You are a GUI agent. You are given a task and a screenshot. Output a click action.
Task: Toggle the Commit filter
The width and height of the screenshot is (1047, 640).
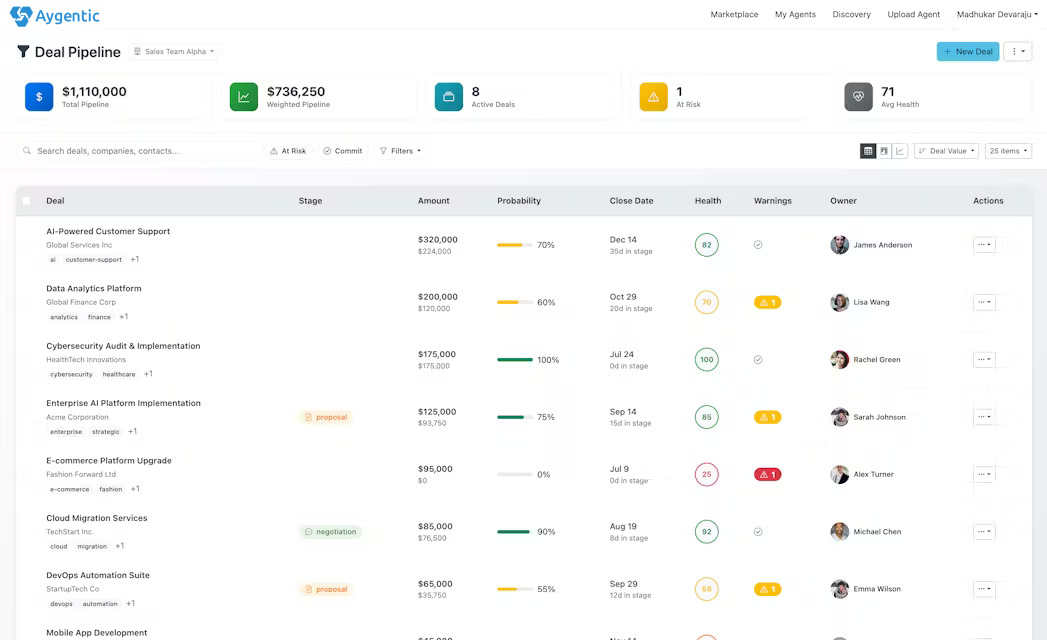(x=343, y=151)
